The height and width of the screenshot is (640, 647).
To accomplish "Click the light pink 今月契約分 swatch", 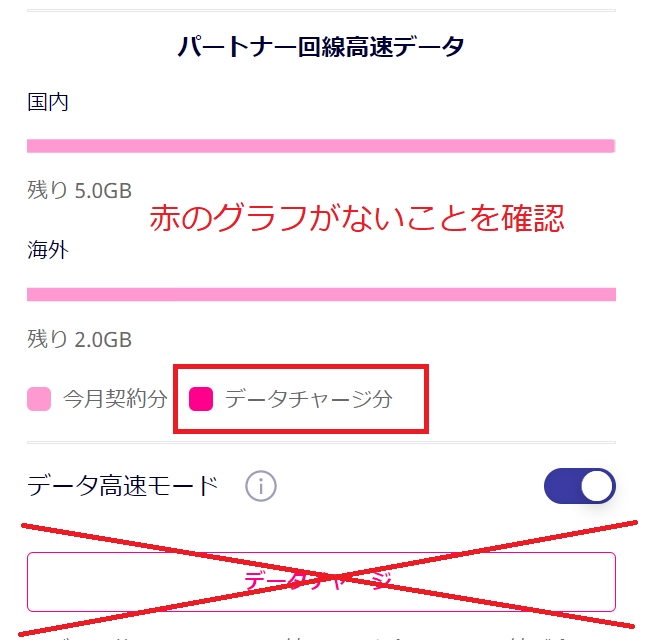I will [39, 400].
